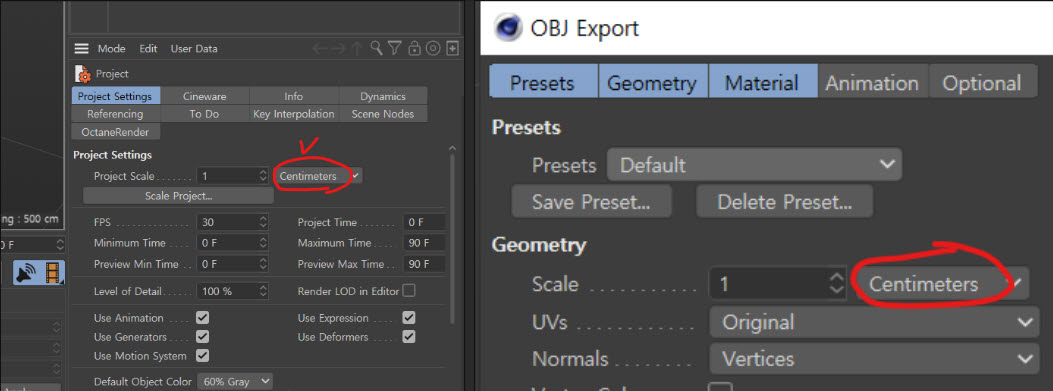Click the Save Preset... button
The height and width of the screenshot is (391, 1053).
click(x=591, y=202)
